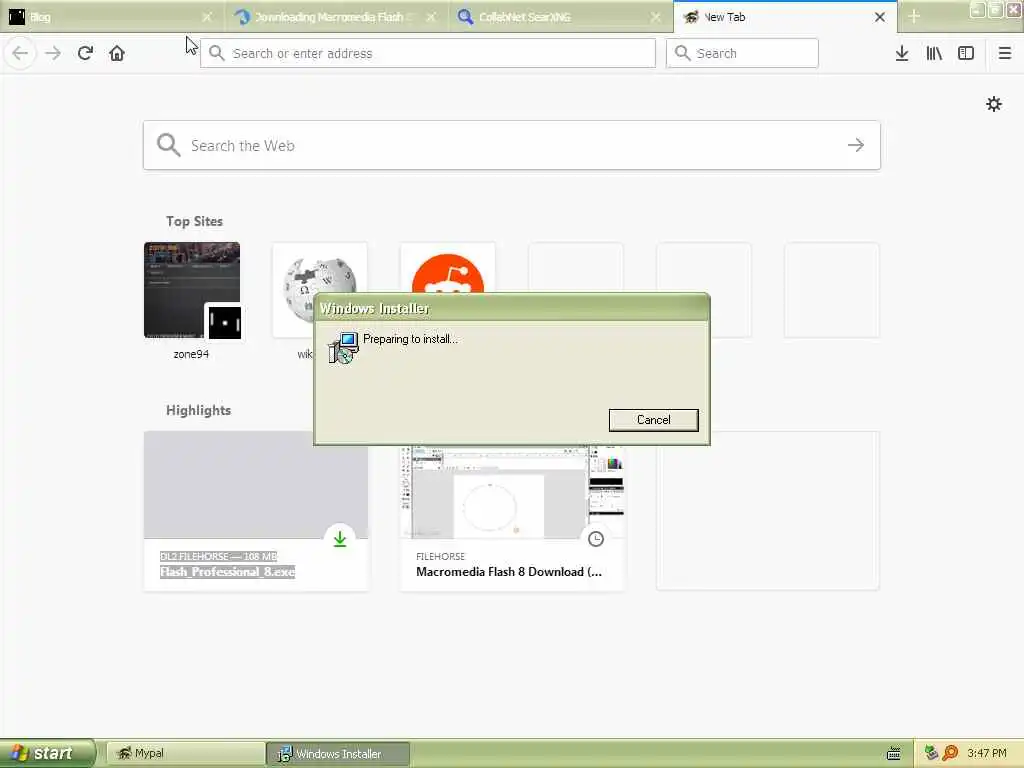The height and width of the screenshot is (768, 1024).
Task: Go forward with the forward arrow
Action: tap(53, 53)
